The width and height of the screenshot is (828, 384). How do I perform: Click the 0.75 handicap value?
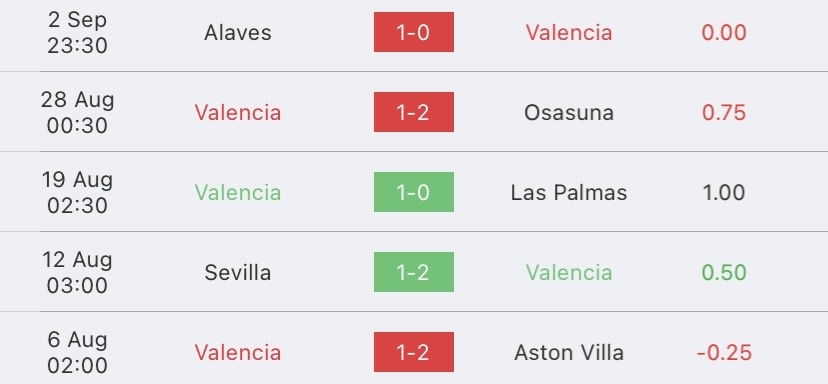(x=723, y=113)
